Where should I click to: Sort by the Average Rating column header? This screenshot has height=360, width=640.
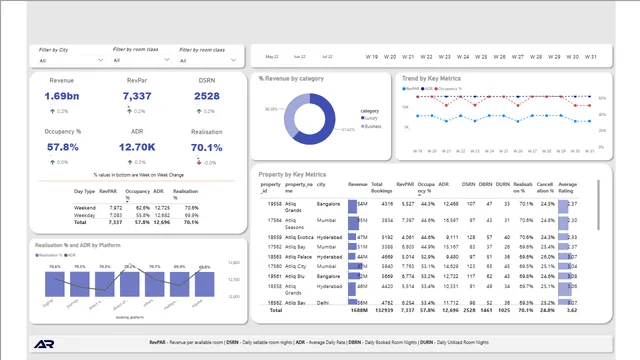[x=567, y=187]
